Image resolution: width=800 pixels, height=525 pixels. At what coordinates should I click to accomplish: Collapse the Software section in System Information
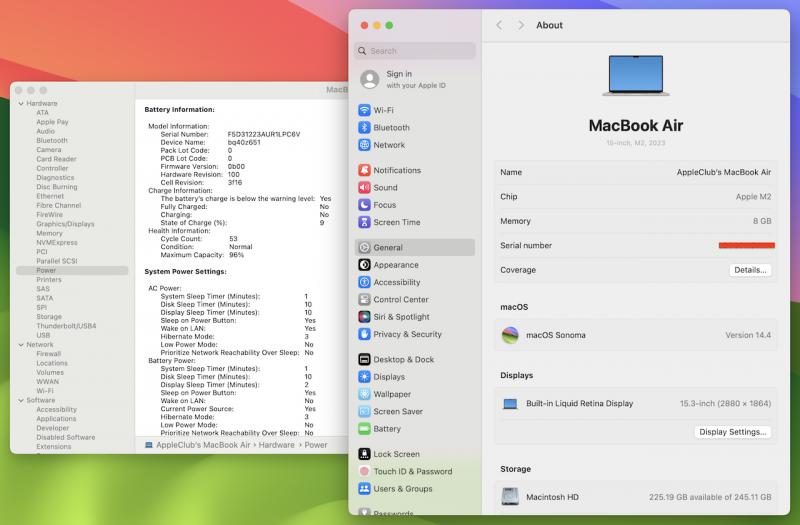[21, 401]
